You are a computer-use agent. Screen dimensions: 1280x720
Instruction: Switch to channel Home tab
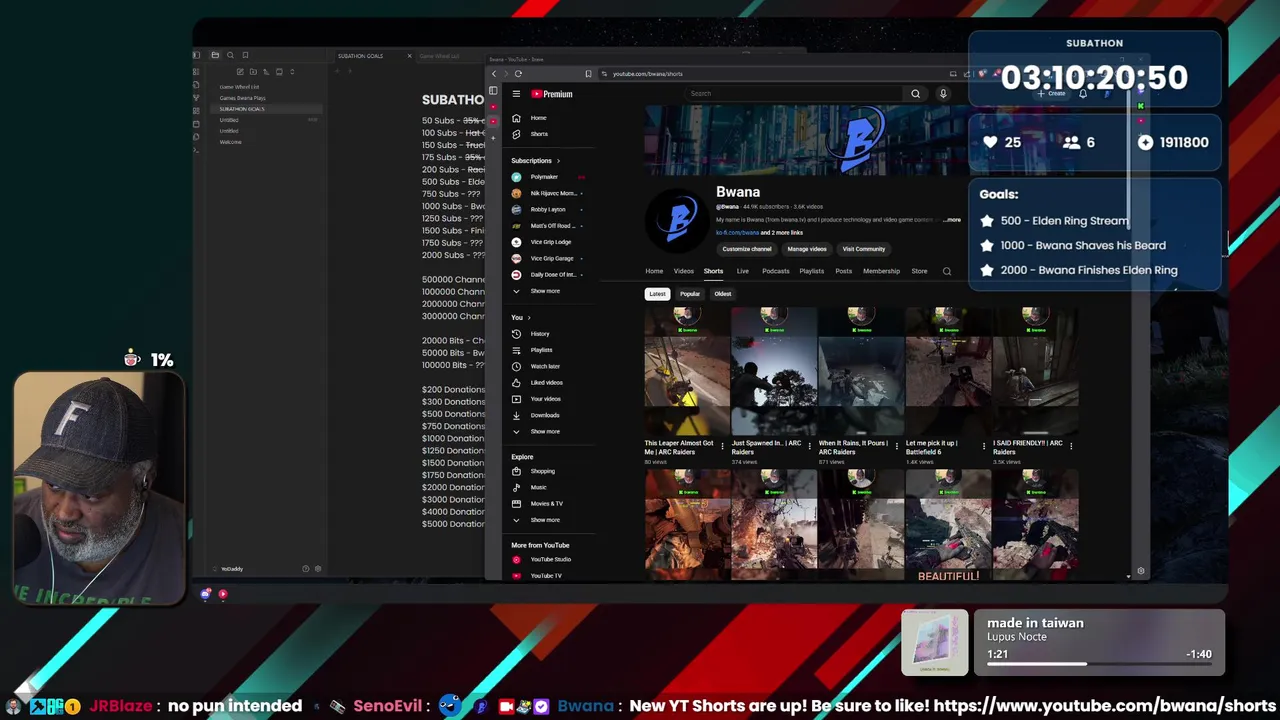tap(654, 271)
